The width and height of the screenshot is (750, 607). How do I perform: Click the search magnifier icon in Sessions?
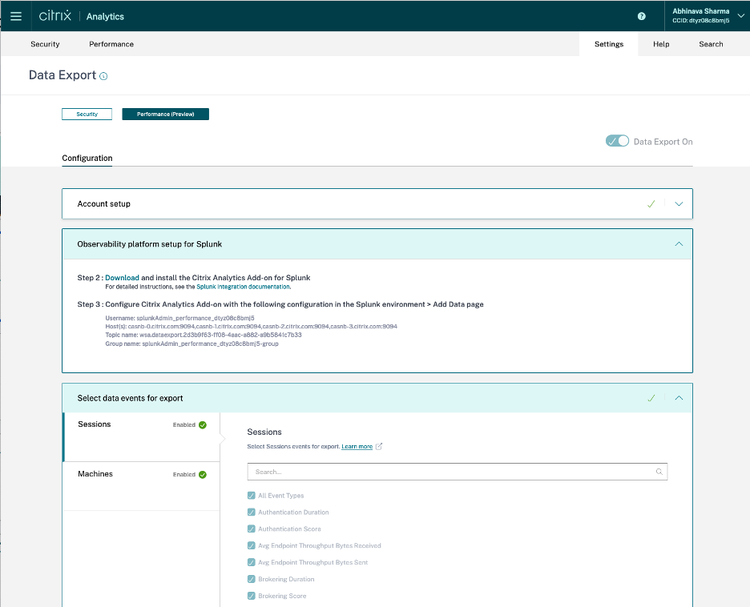coord(659,472)
